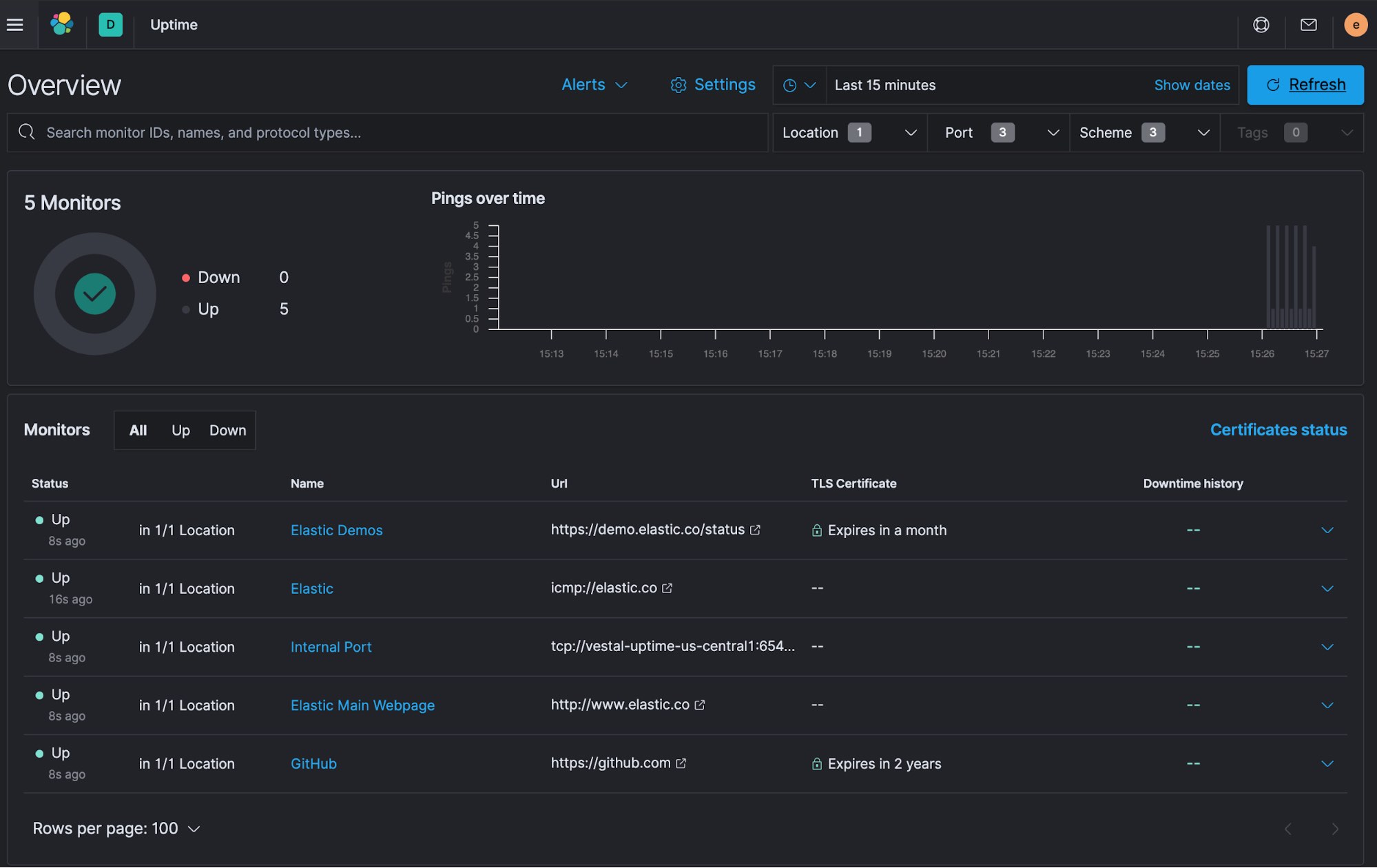Click the Downtime history column header
This screenshot has width=1377, height=868.
pos(1193,484)
